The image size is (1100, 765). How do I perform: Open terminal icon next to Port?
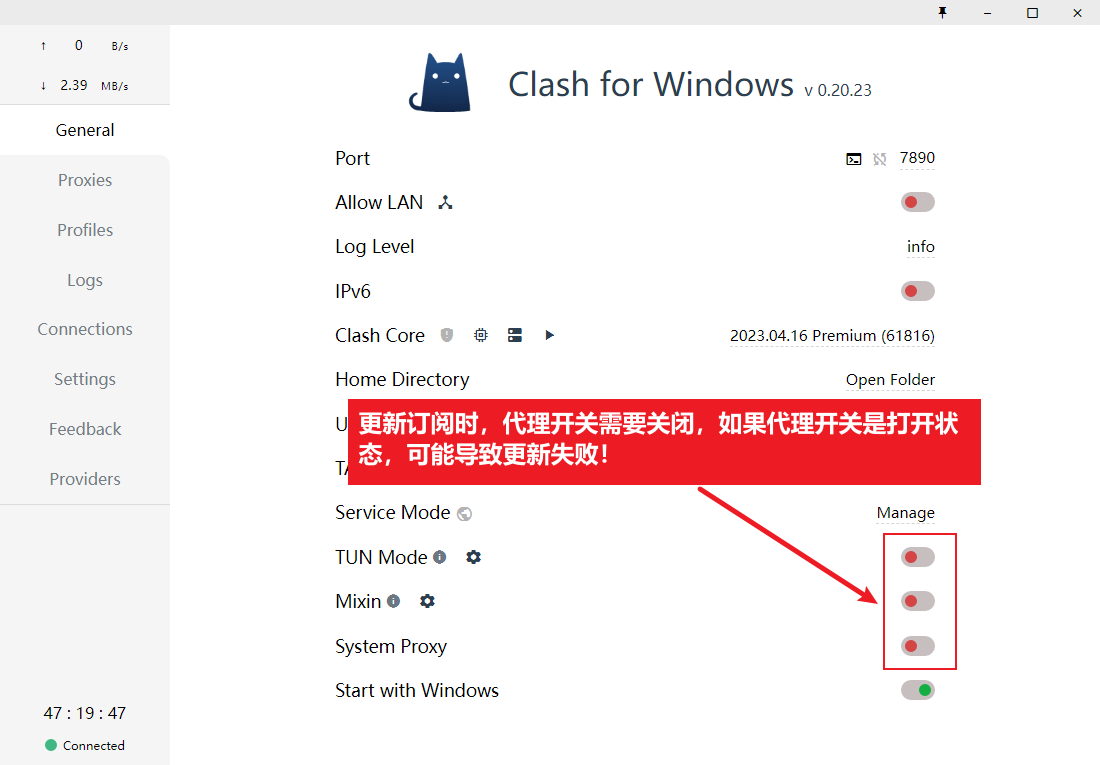[x=853, y=159]
